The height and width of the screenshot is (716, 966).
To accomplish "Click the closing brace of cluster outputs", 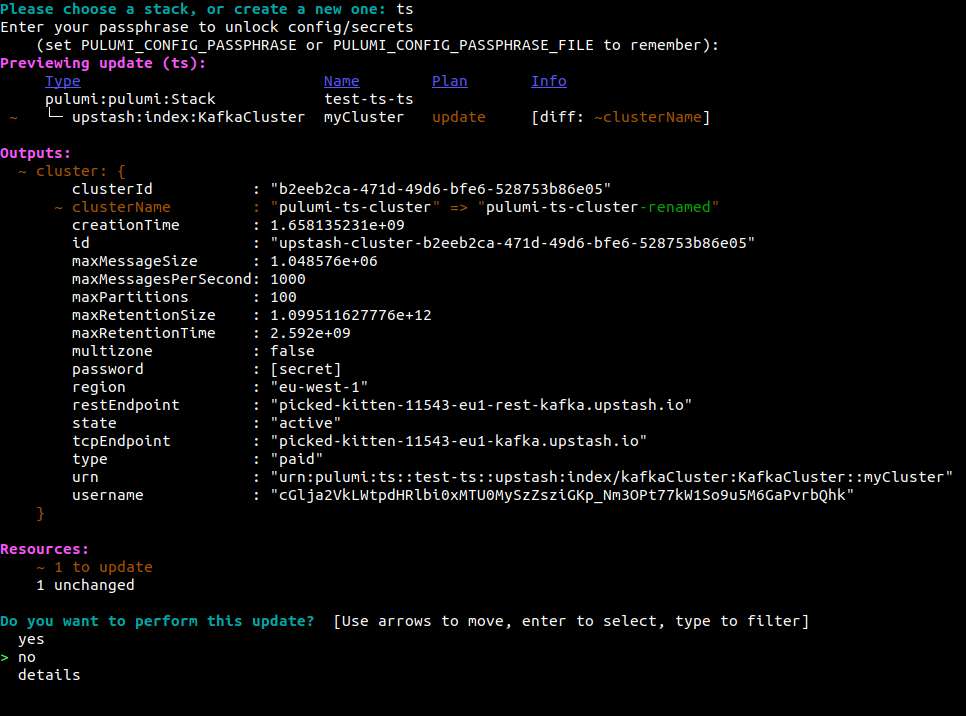I will (x=41, y=513).
